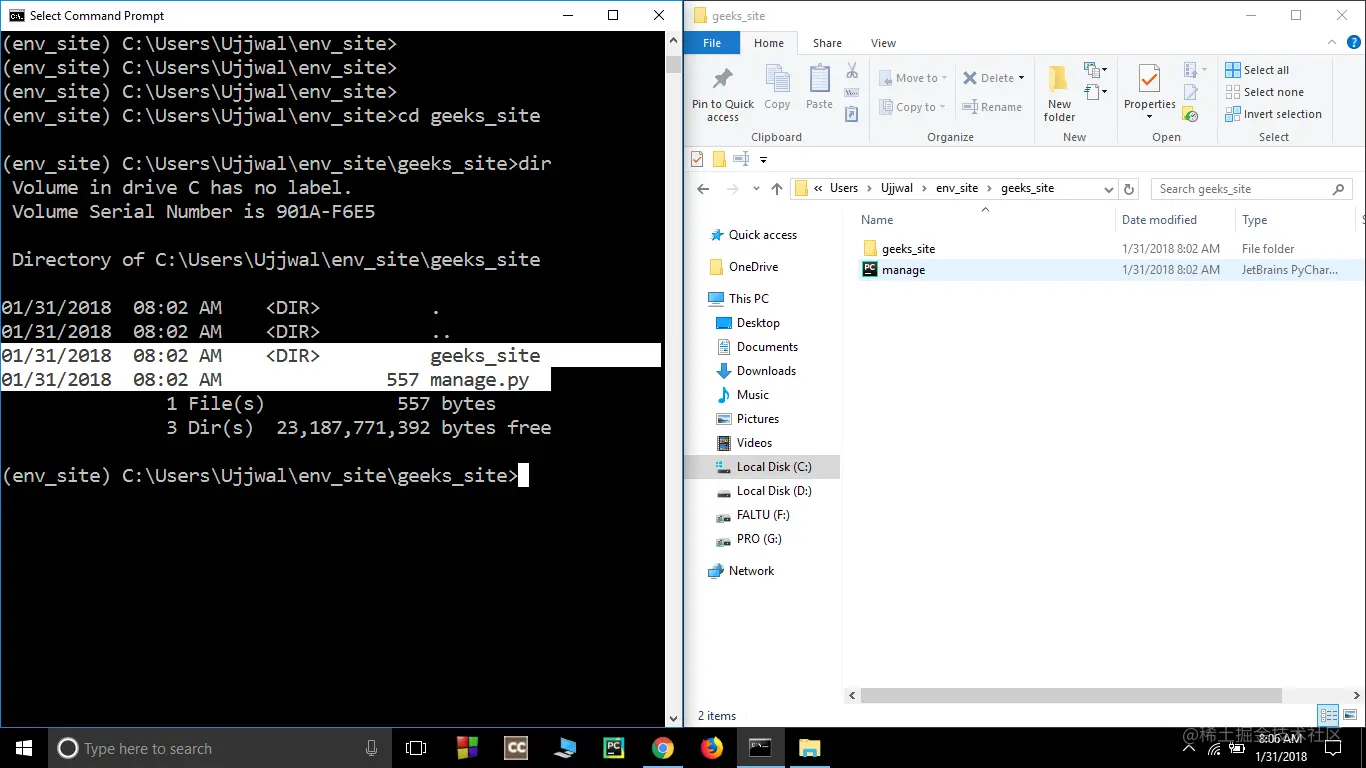Click the History icon in Open group
Image resolution: width=1366 pixels, height=768 pixels.
coord(1190,114)
